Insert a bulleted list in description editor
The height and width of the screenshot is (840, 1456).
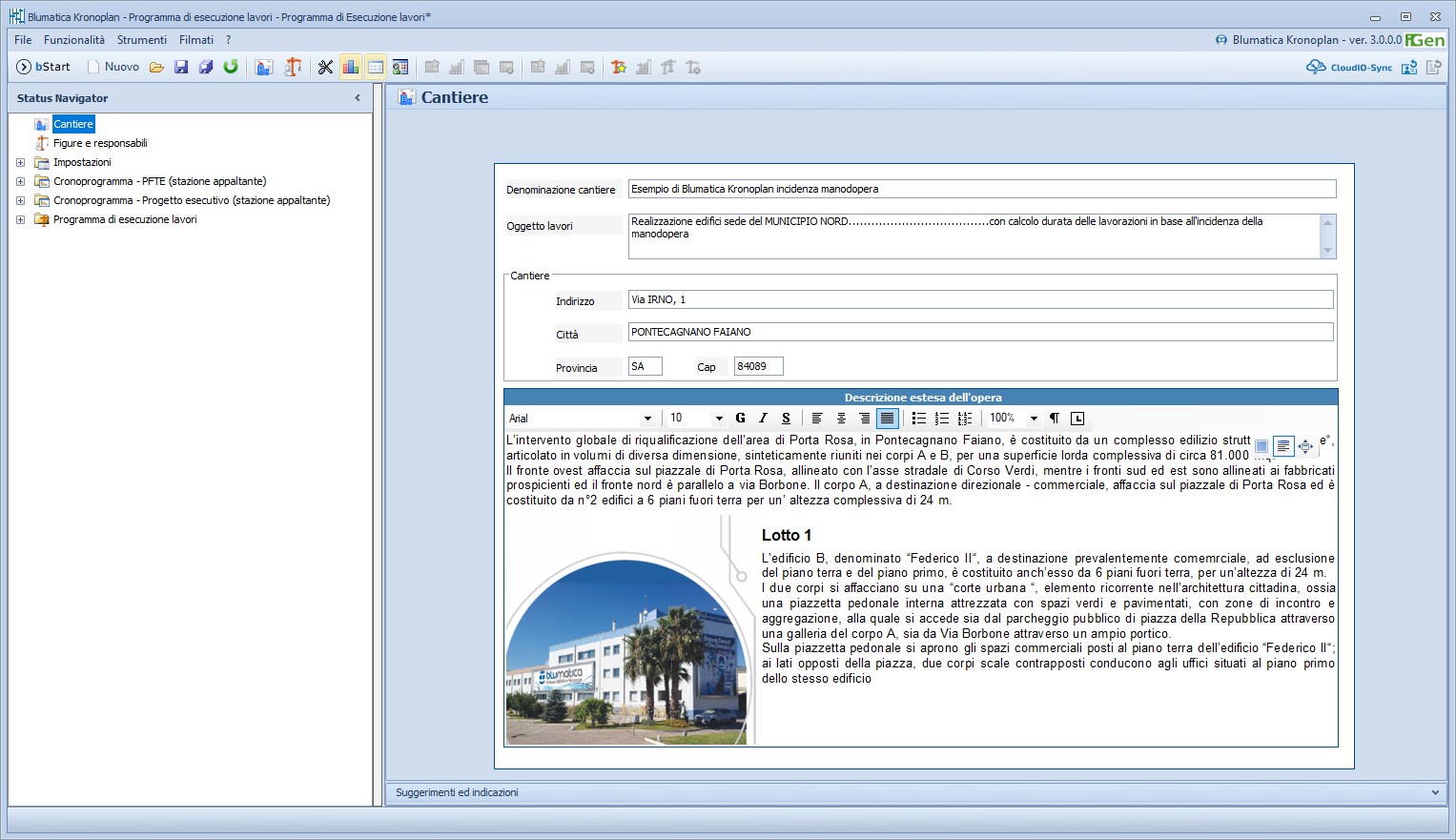coord(918,419)
